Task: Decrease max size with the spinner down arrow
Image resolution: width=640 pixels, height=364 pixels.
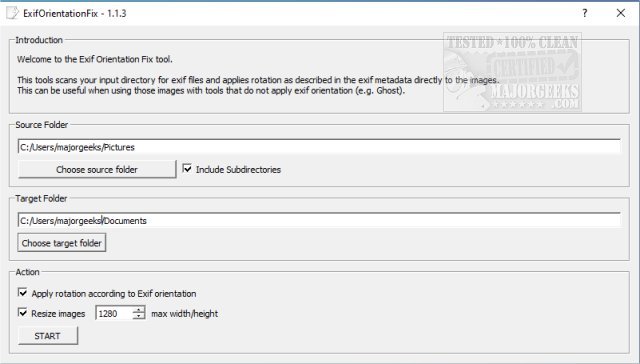Action: click(139, 316)
